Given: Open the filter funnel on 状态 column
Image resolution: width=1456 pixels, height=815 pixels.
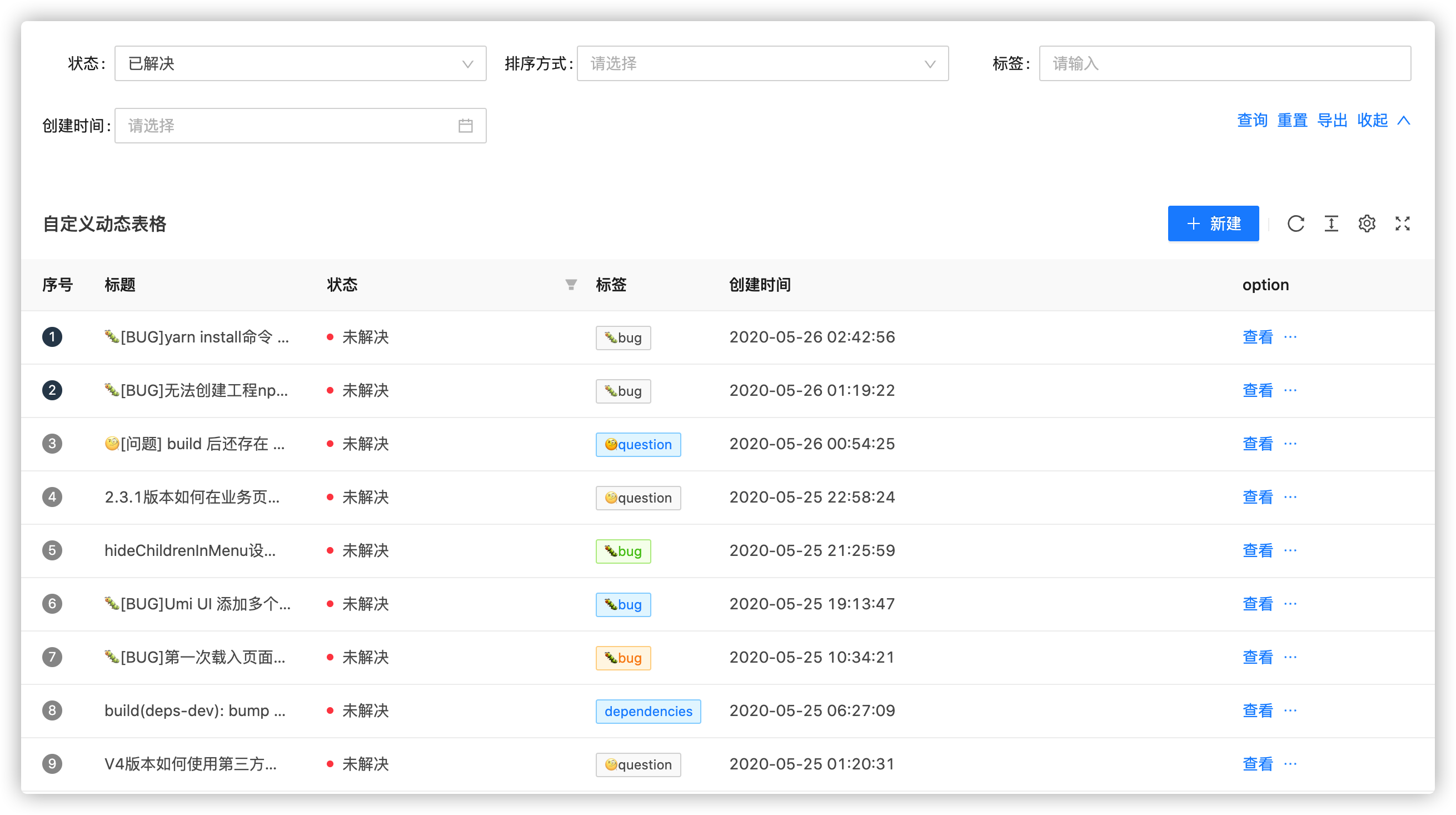Looking at the screenshot, I should pos(571,285).
